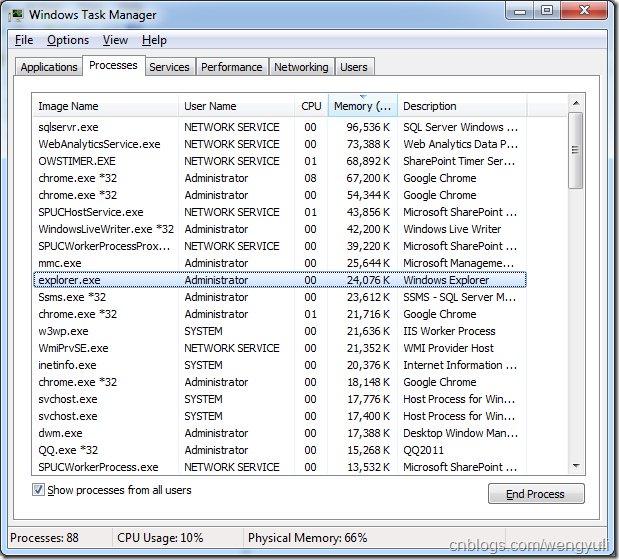Select the WebAnalyticsService.exe process

pos(279,144)
